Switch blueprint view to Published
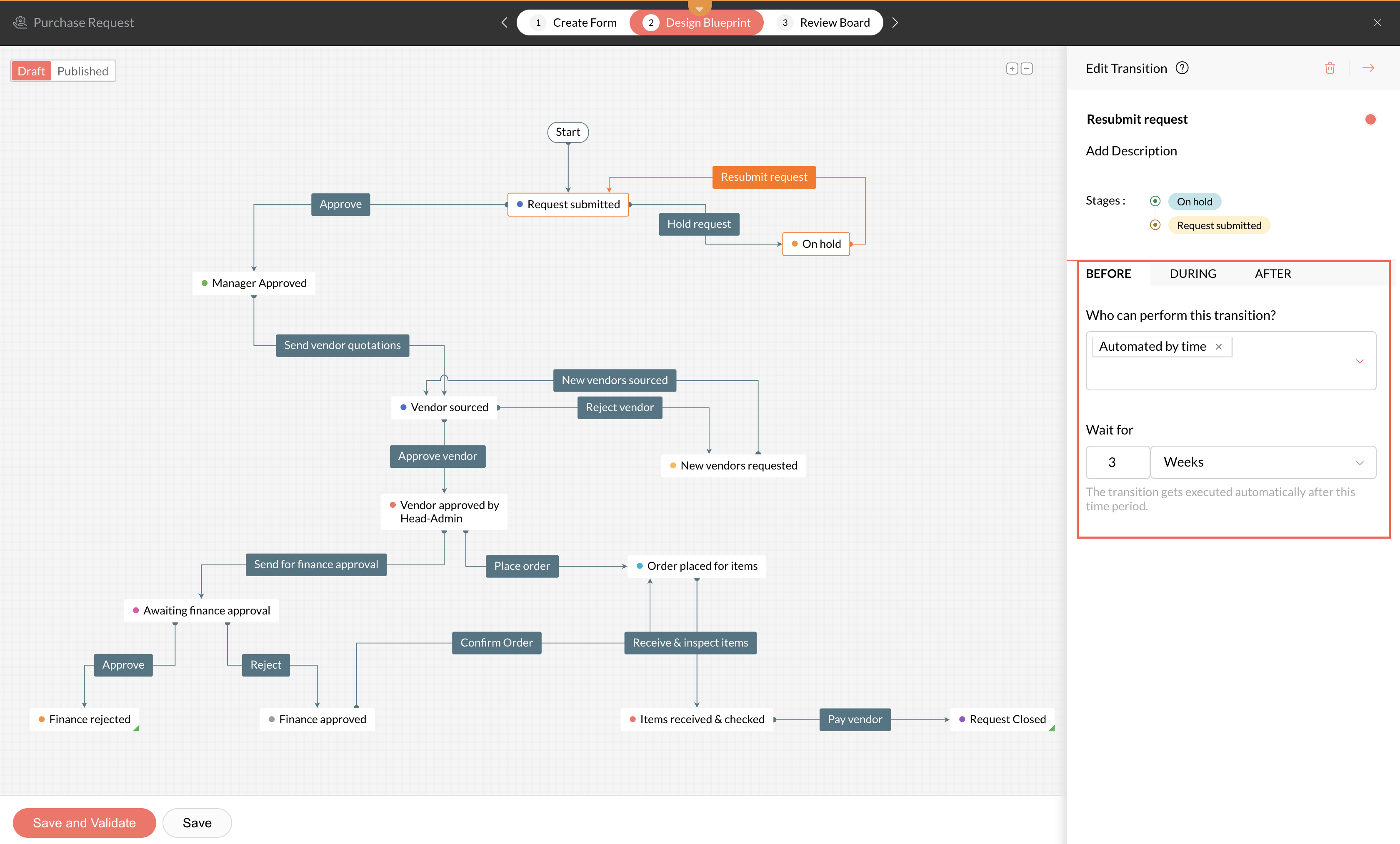The width and height of the screenshot is (1400, 844). pyautogui.click(x=82, y=71)
